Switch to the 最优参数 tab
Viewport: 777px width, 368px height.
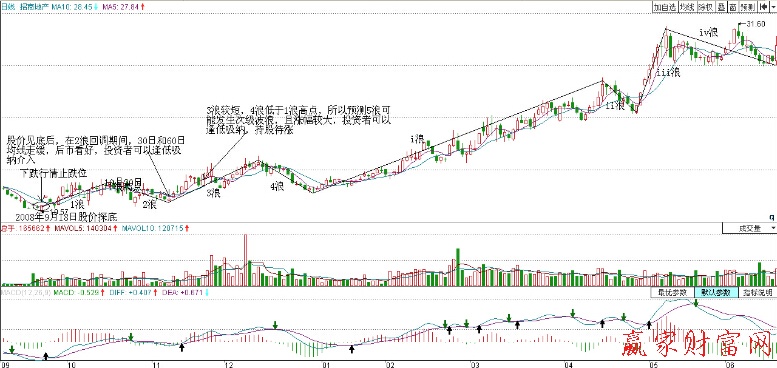(672, 292)
